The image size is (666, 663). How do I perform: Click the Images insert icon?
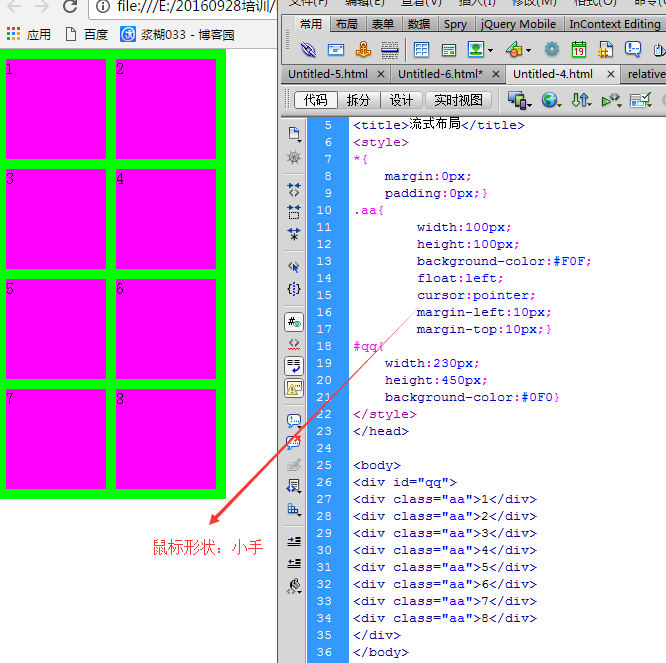click(x=476, y=49)
